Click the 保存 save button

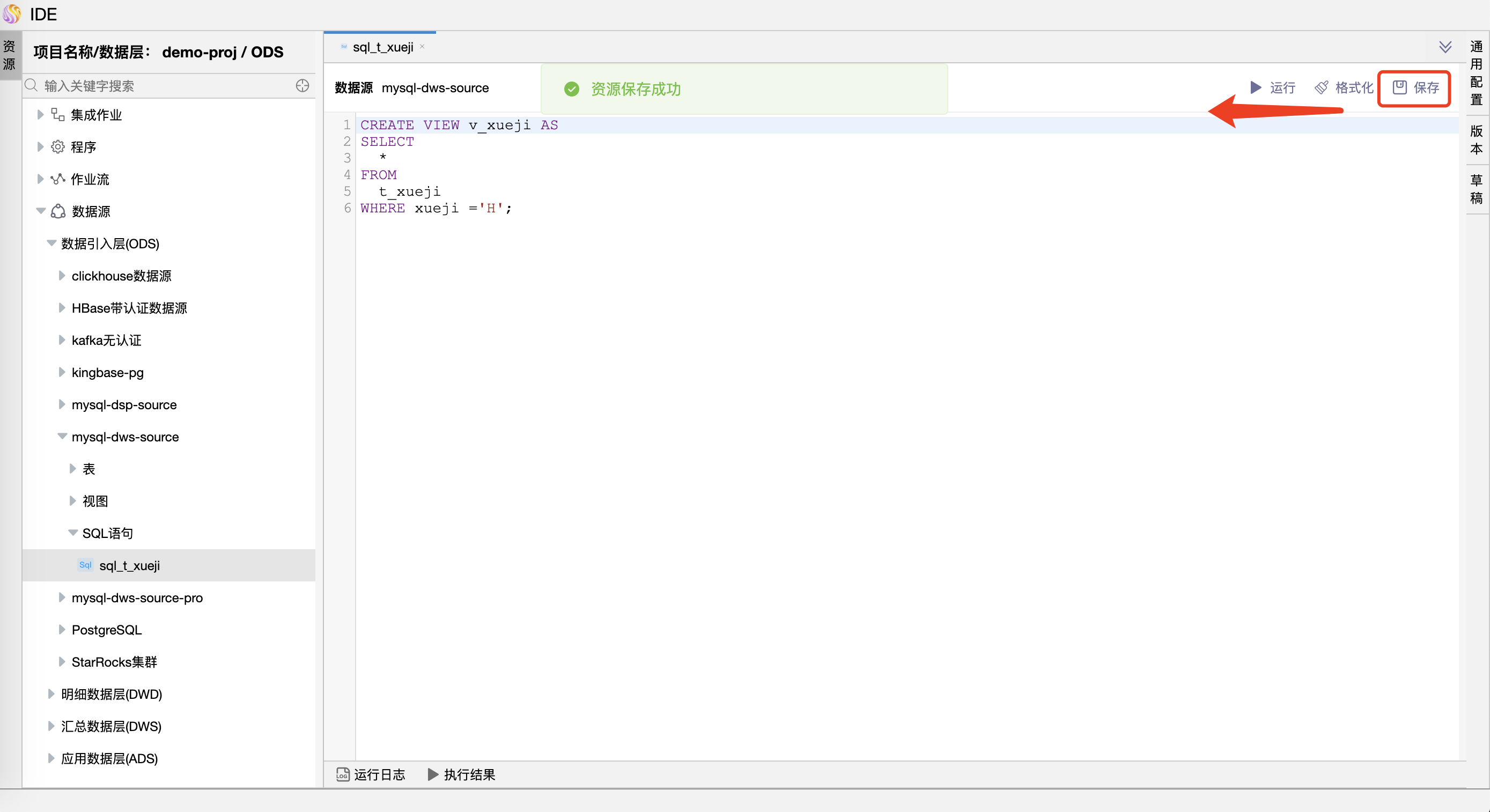(x=1414, y=87)
